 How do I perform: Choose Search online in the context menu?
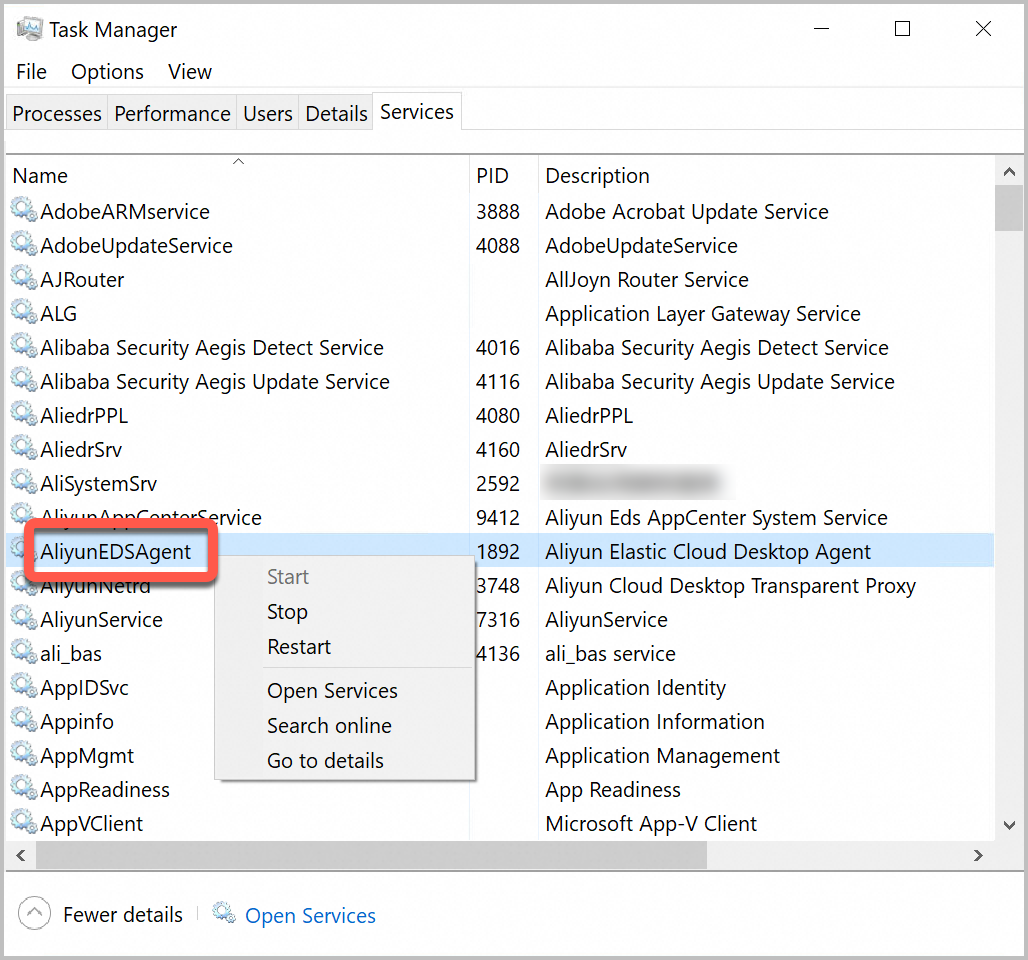click(x=344, y=726)
